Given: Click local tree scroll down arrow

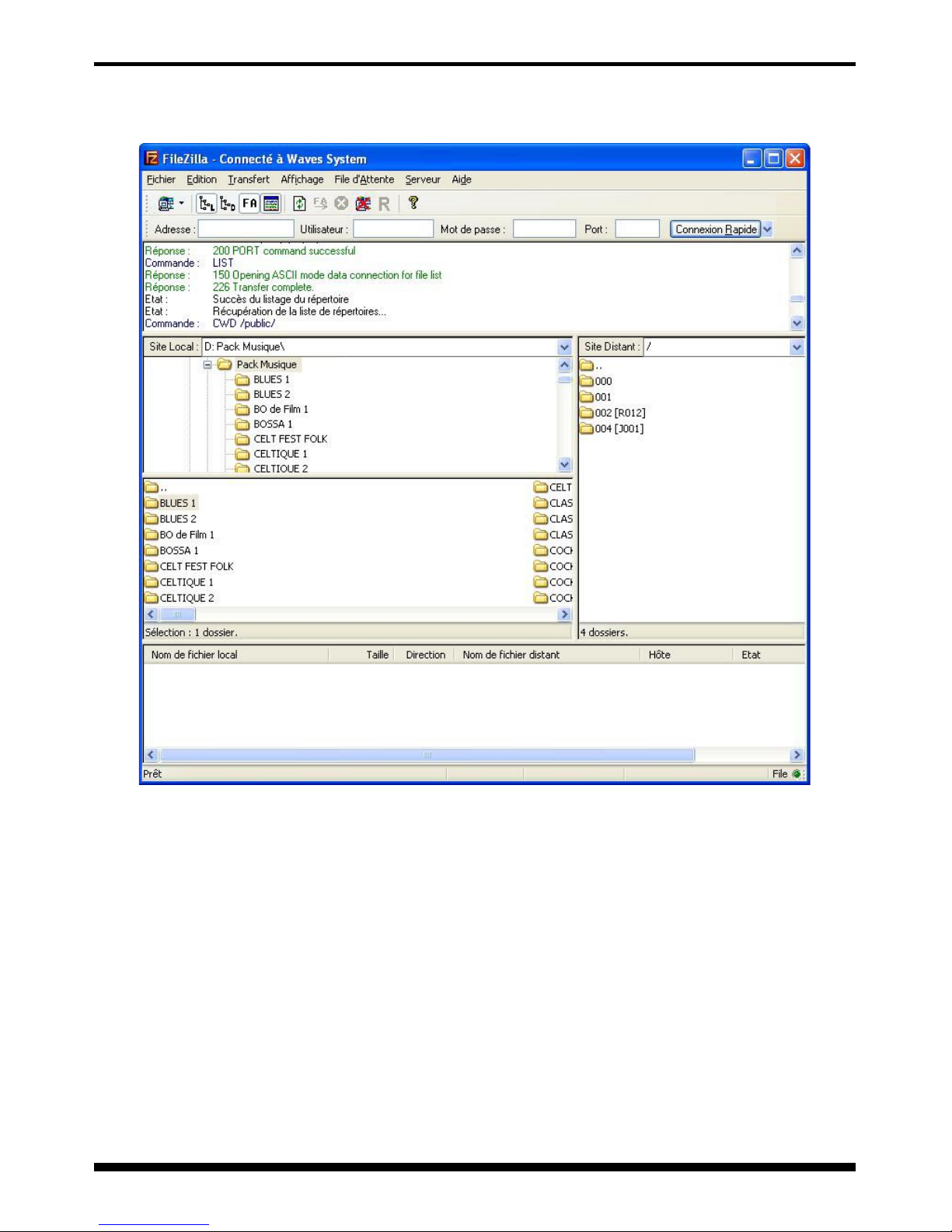Looking at the screenshot, I should [565, 464].
